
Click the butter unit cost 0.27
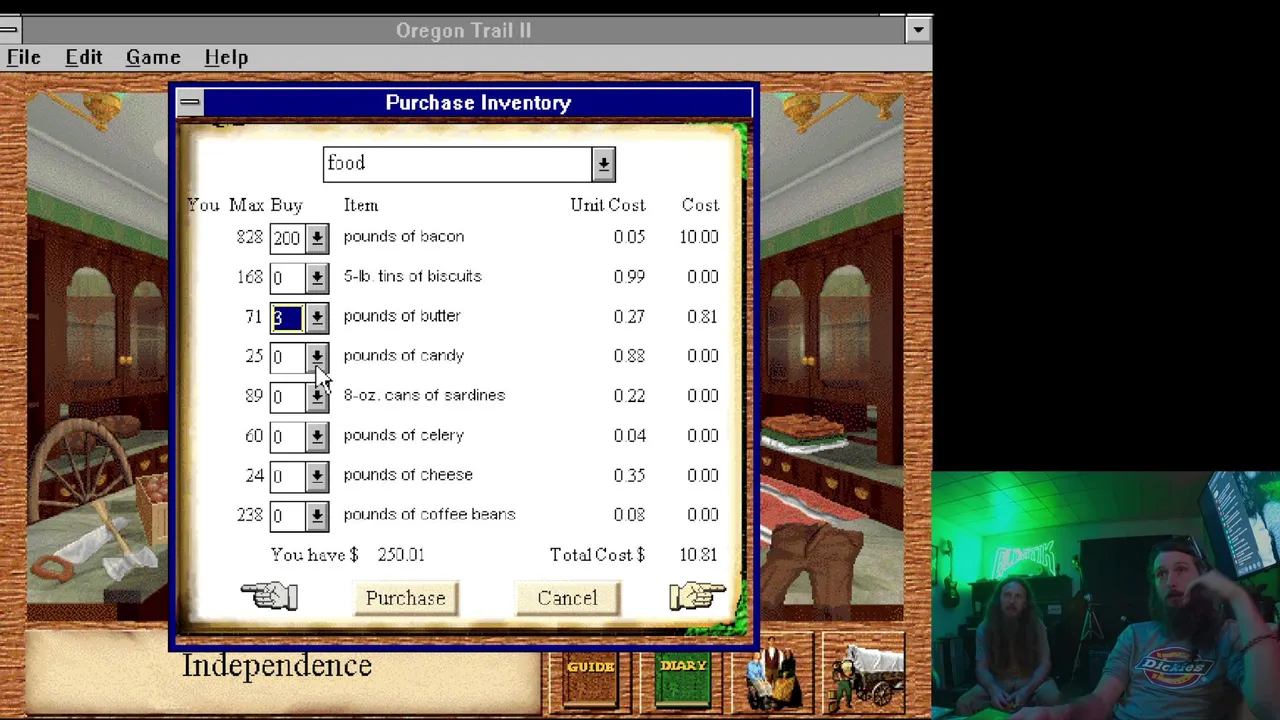click(x=629, y=316)
